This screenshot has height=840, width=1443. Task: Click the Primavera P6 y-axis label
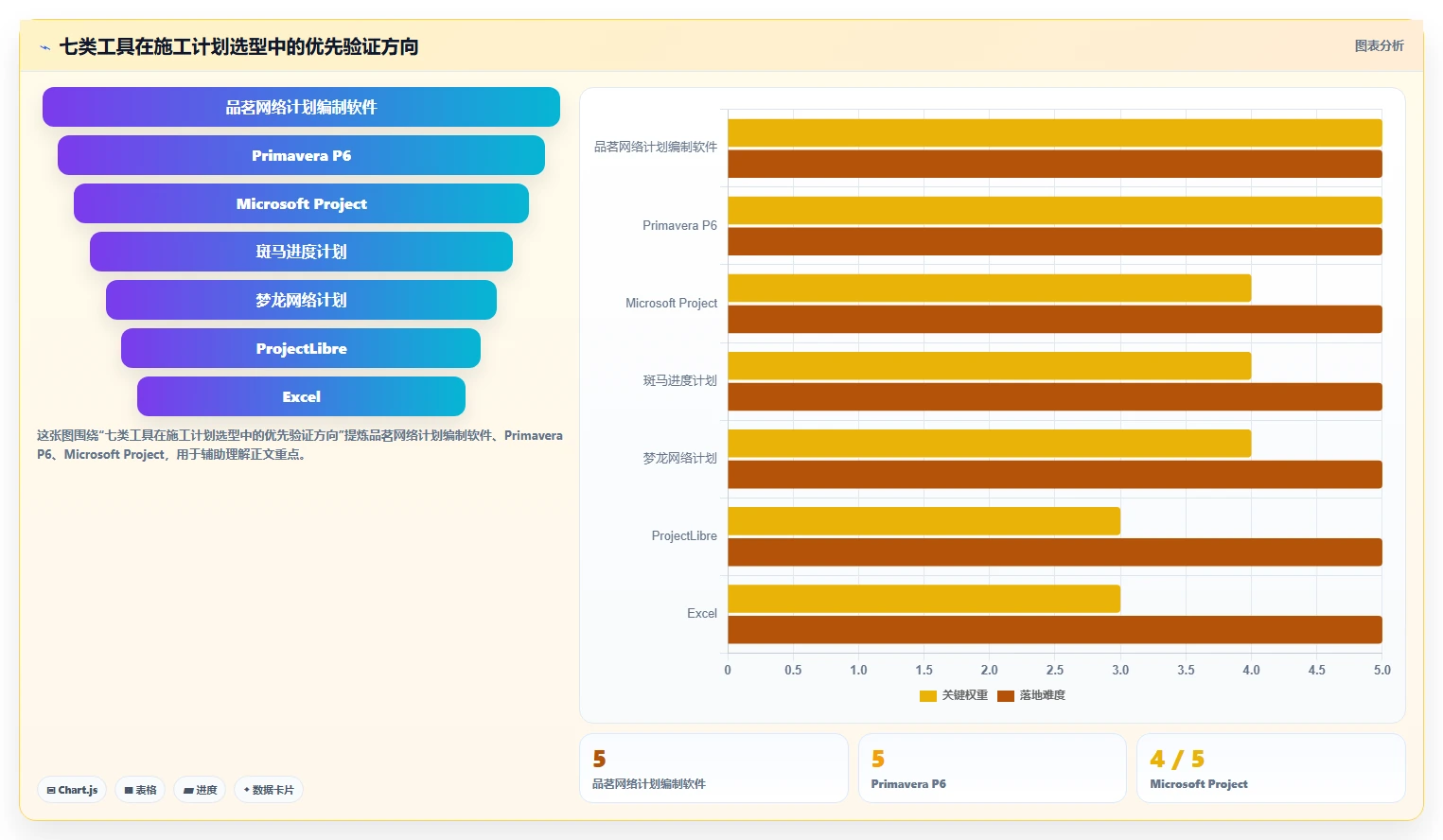pos(679,225)
